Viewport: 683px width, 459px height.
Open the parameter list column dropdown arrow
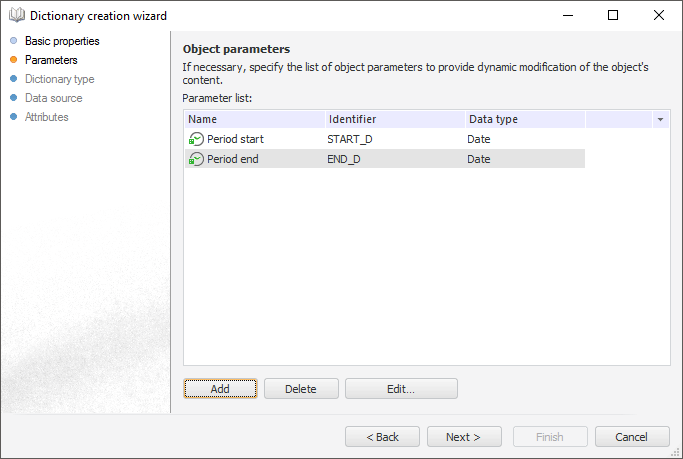coord(660,120)
